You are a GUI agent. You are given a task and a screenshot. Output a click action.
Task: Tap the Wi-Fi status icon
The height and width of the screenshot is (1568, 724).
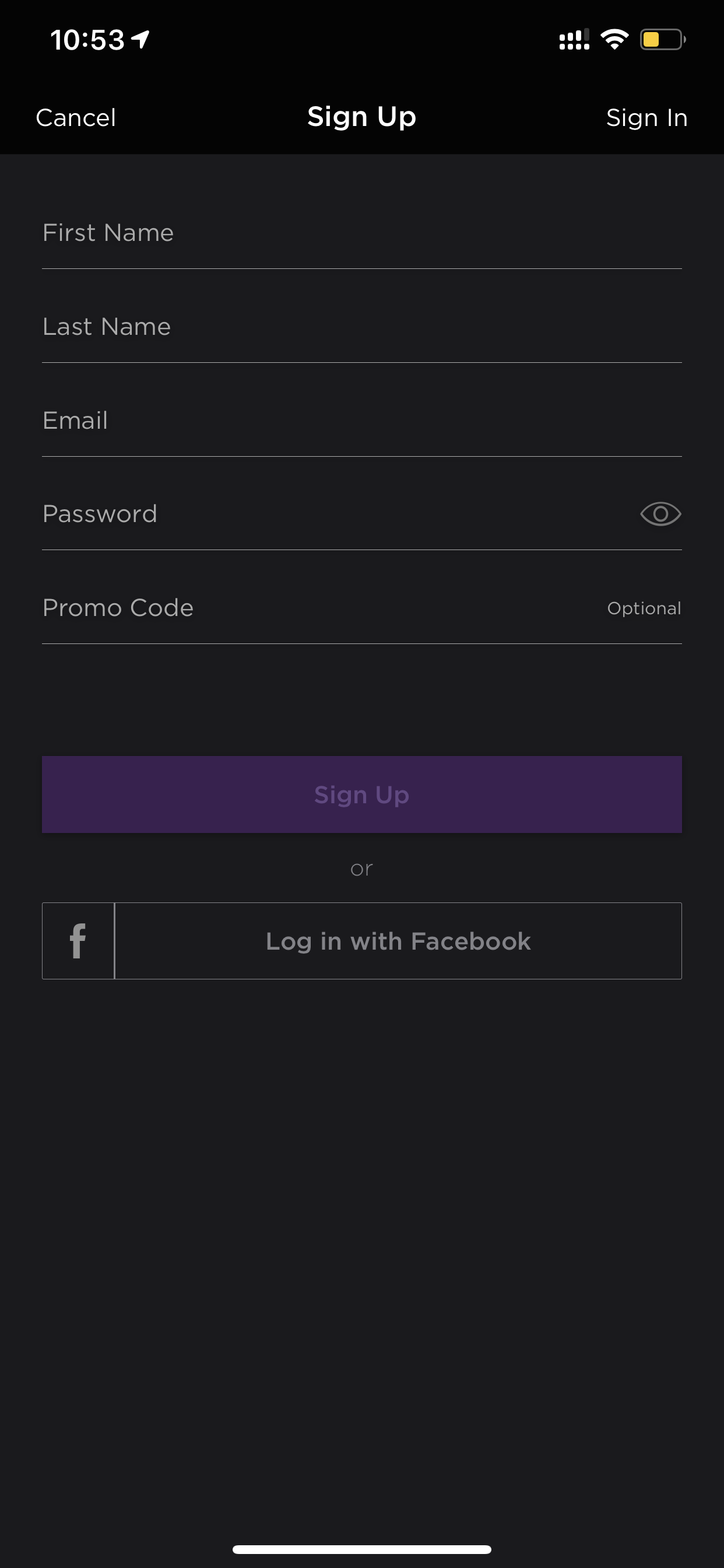click(614, 40)
